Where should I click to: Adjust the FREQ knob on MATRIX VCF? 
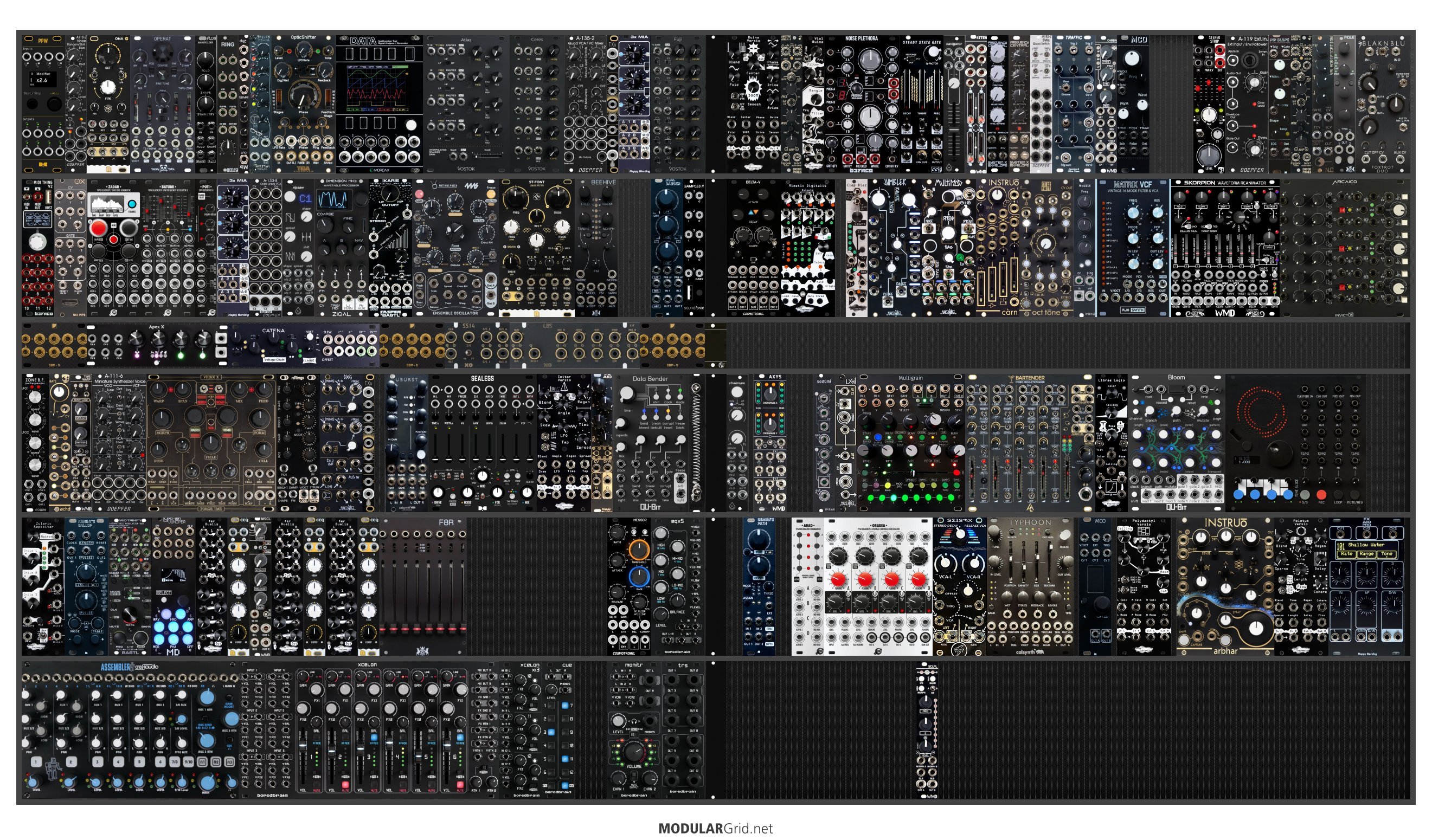(x=1133, y=212)
